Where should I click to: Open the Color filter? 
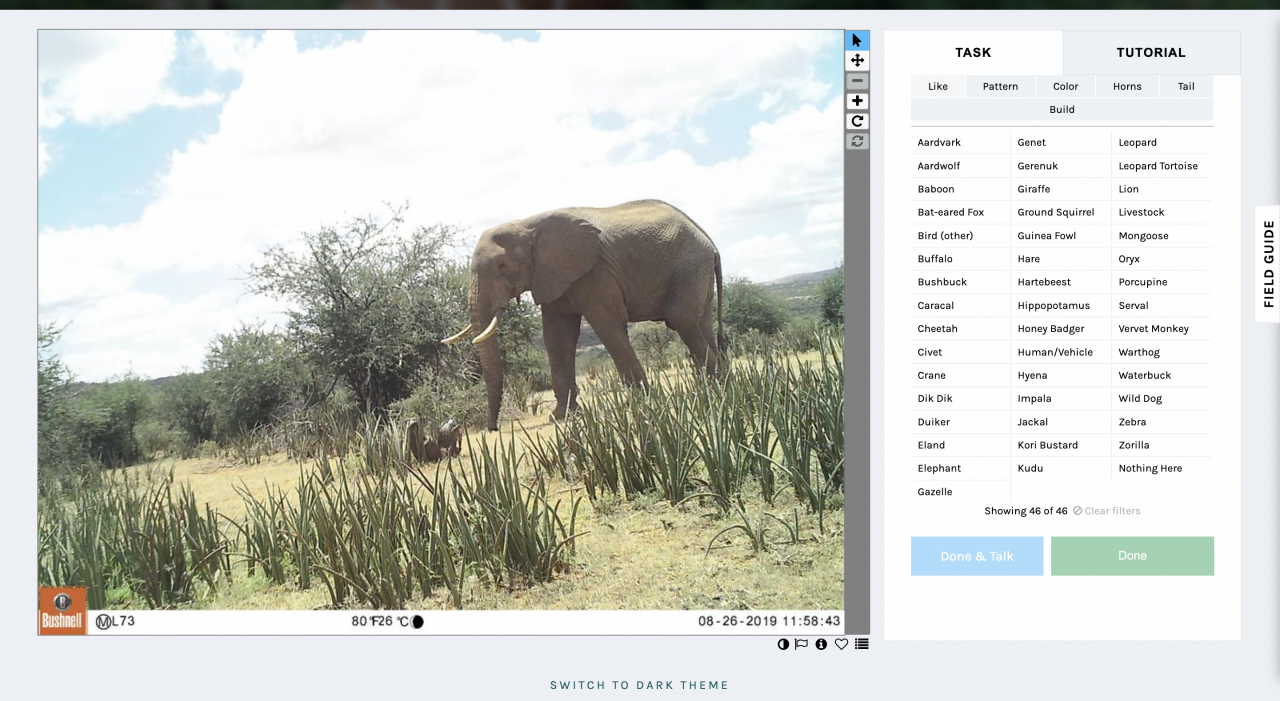pos(1066,86)
